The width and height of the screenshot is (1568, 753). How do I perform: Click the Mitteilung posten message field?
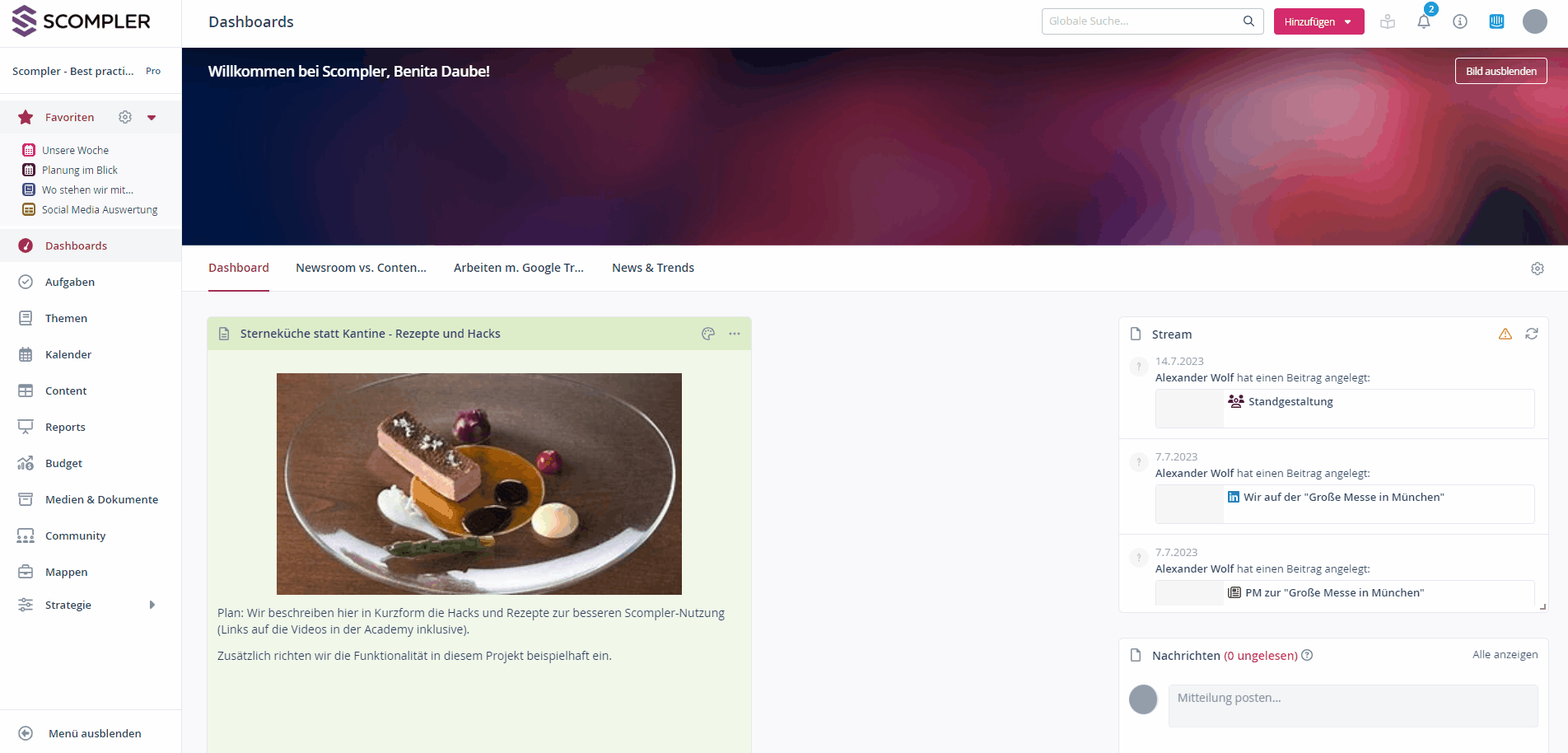pyautogui.click(x=1353, y=705)
